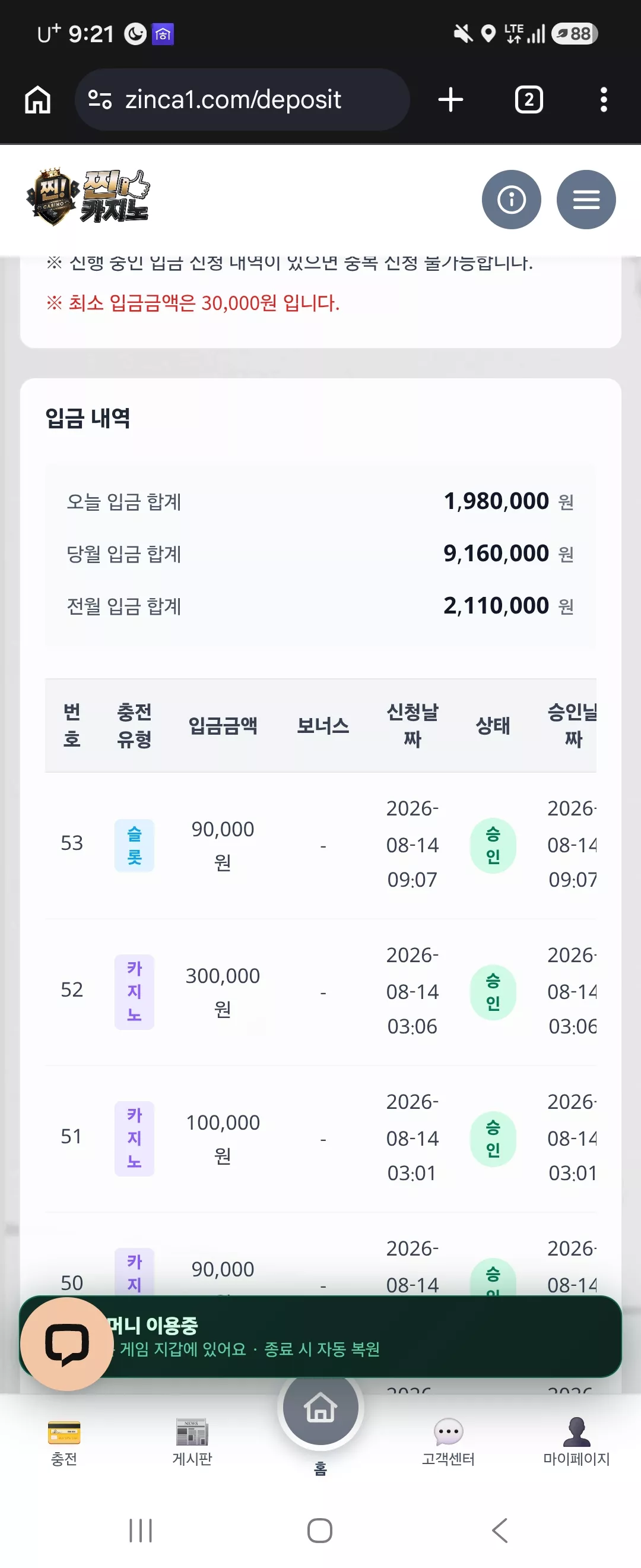Open the tab switcher showing 2 tabs
This screenshot has width=641, height=1568.
point(528,99)
